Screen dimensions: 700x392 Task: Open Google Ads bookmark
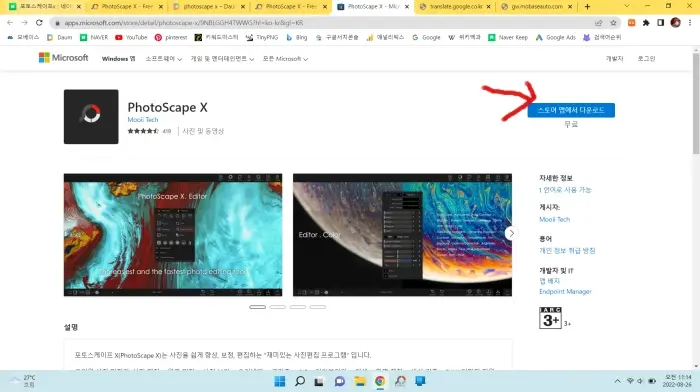tap(556, 38)
